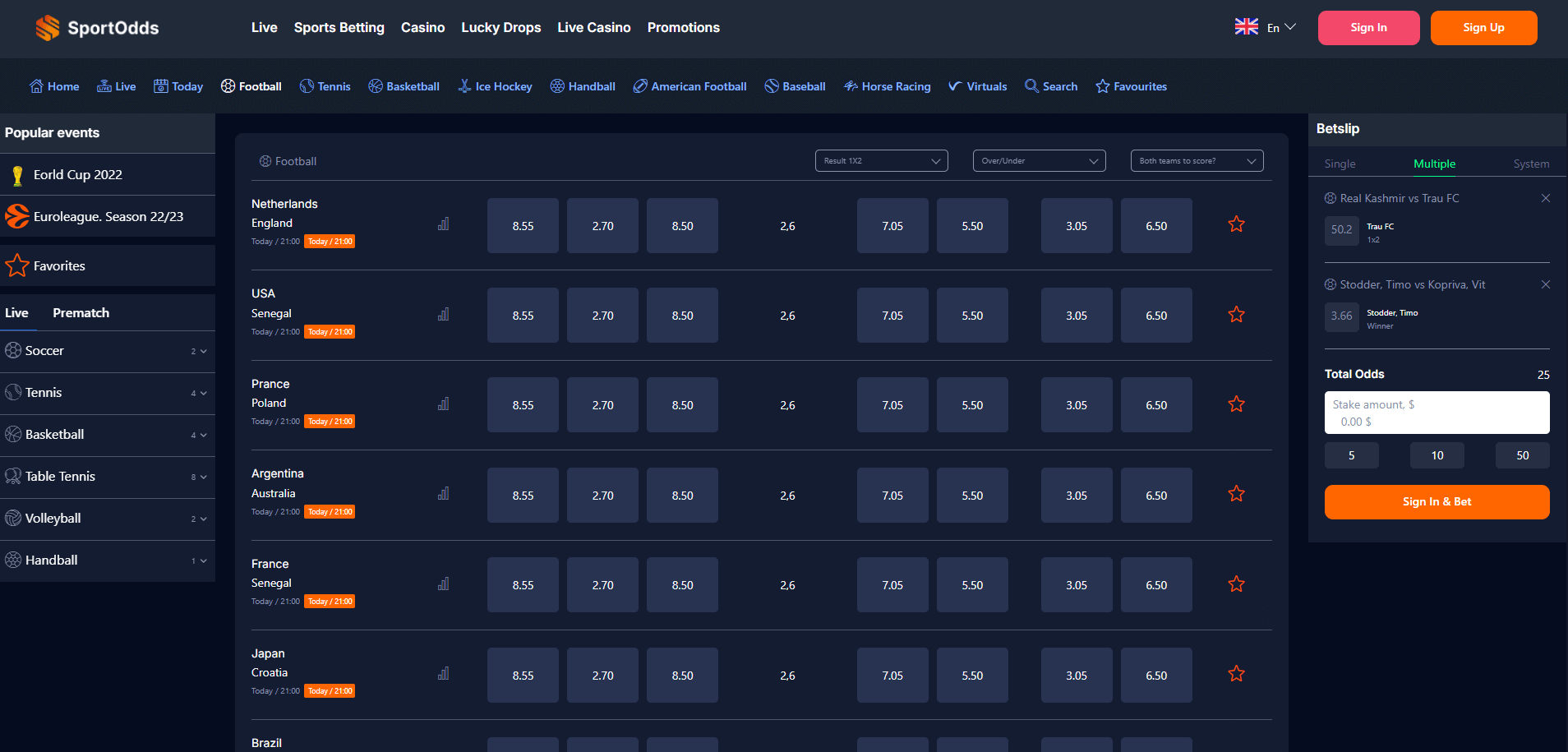Select Handball in the sports bar

[583, 86]
